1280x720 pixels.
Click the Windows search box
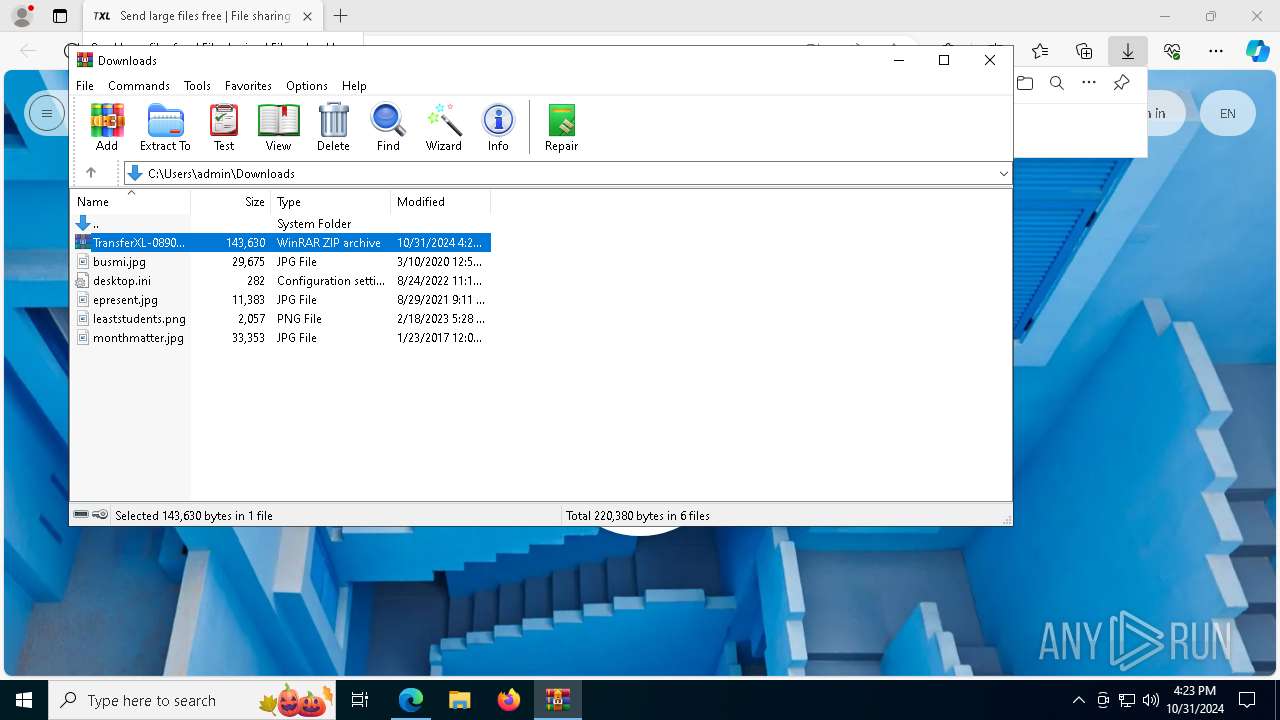(191, 700)
